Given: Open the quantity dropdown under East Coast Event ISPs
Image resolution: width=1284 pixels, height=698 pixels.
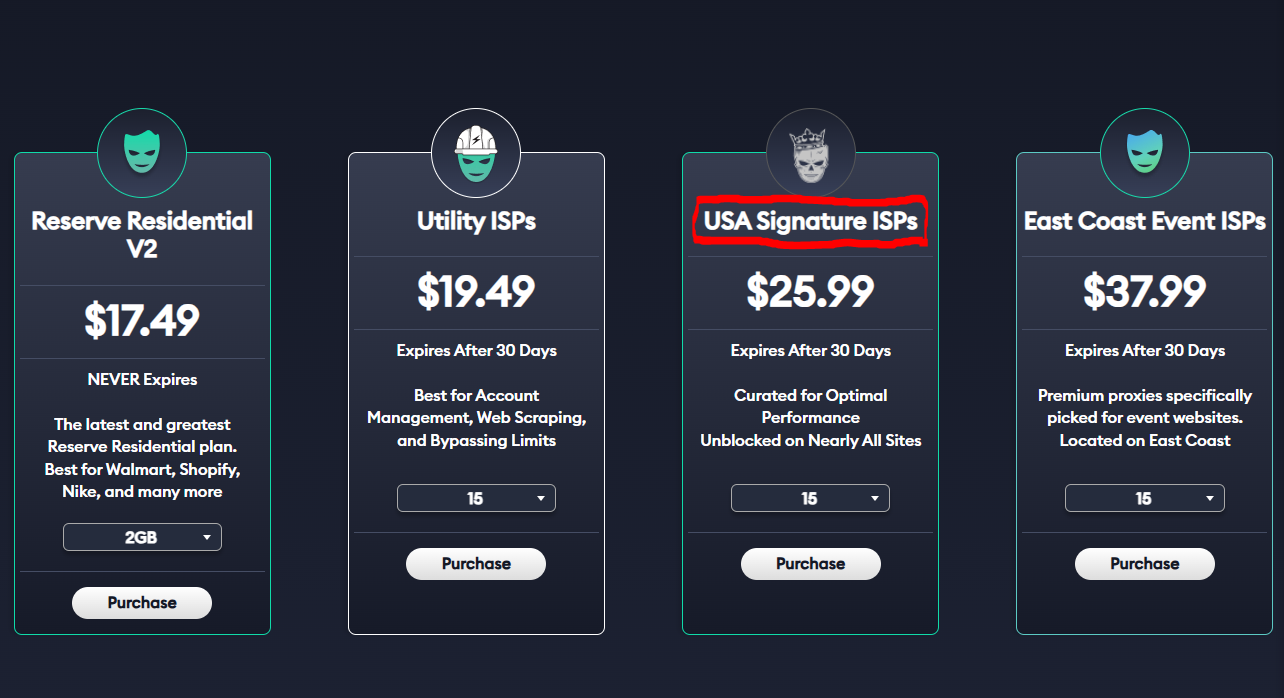Looking at the screenshot, I should tap(1144, 497).
